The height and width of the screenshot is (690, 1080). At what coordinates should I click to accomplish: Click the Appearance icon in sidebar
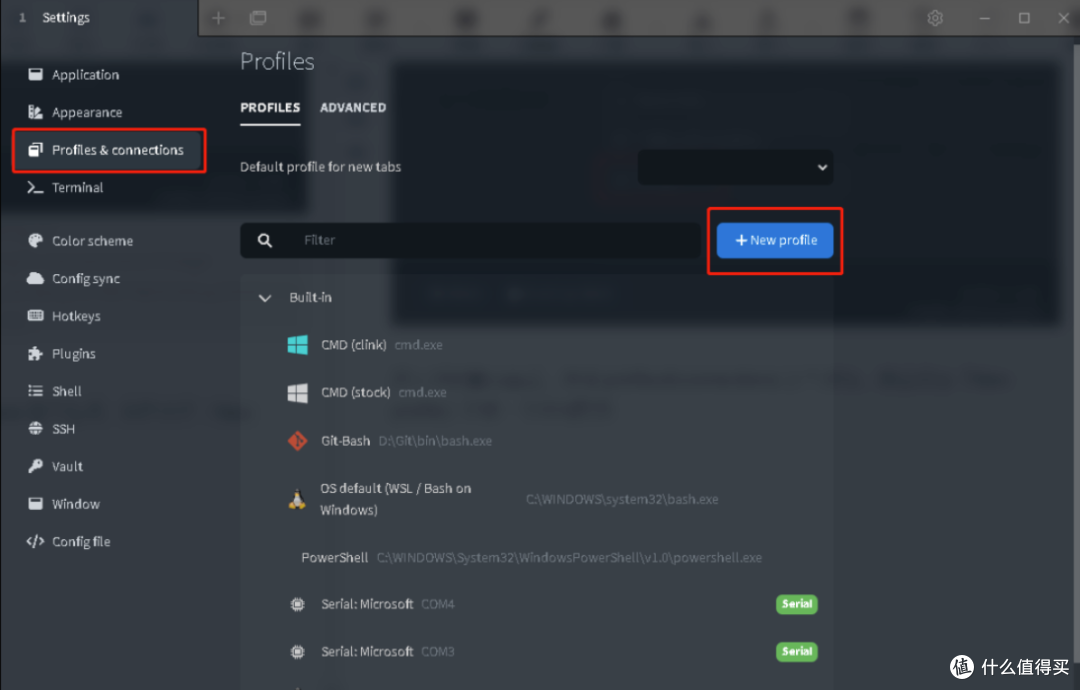click(35, 112)
